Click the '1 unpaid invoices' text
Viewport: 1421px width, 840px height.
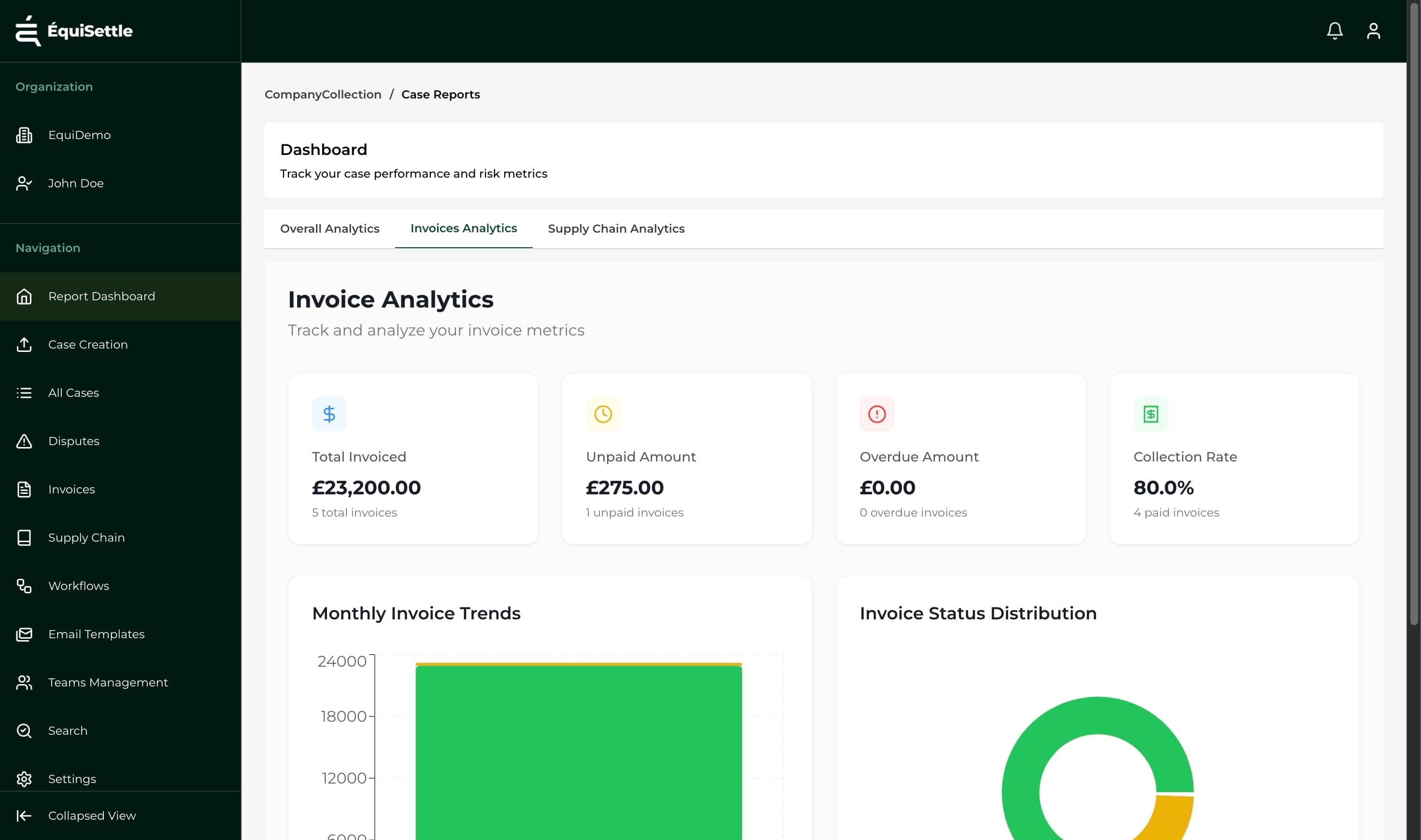[634, 513]
